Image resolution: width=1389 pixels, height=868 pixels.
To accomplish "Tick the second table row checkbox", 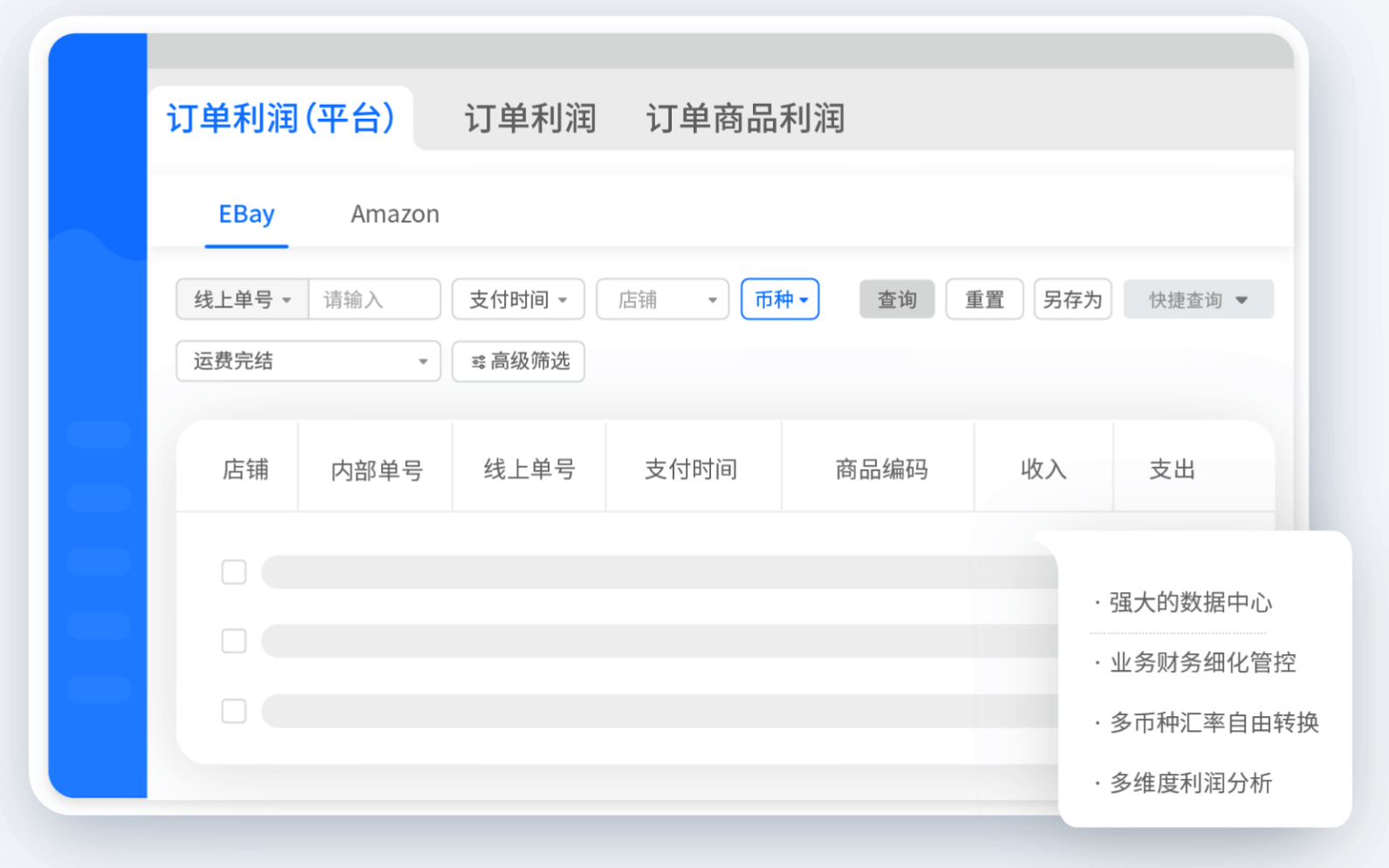I will pyautogui.click(x=234, y=641).
